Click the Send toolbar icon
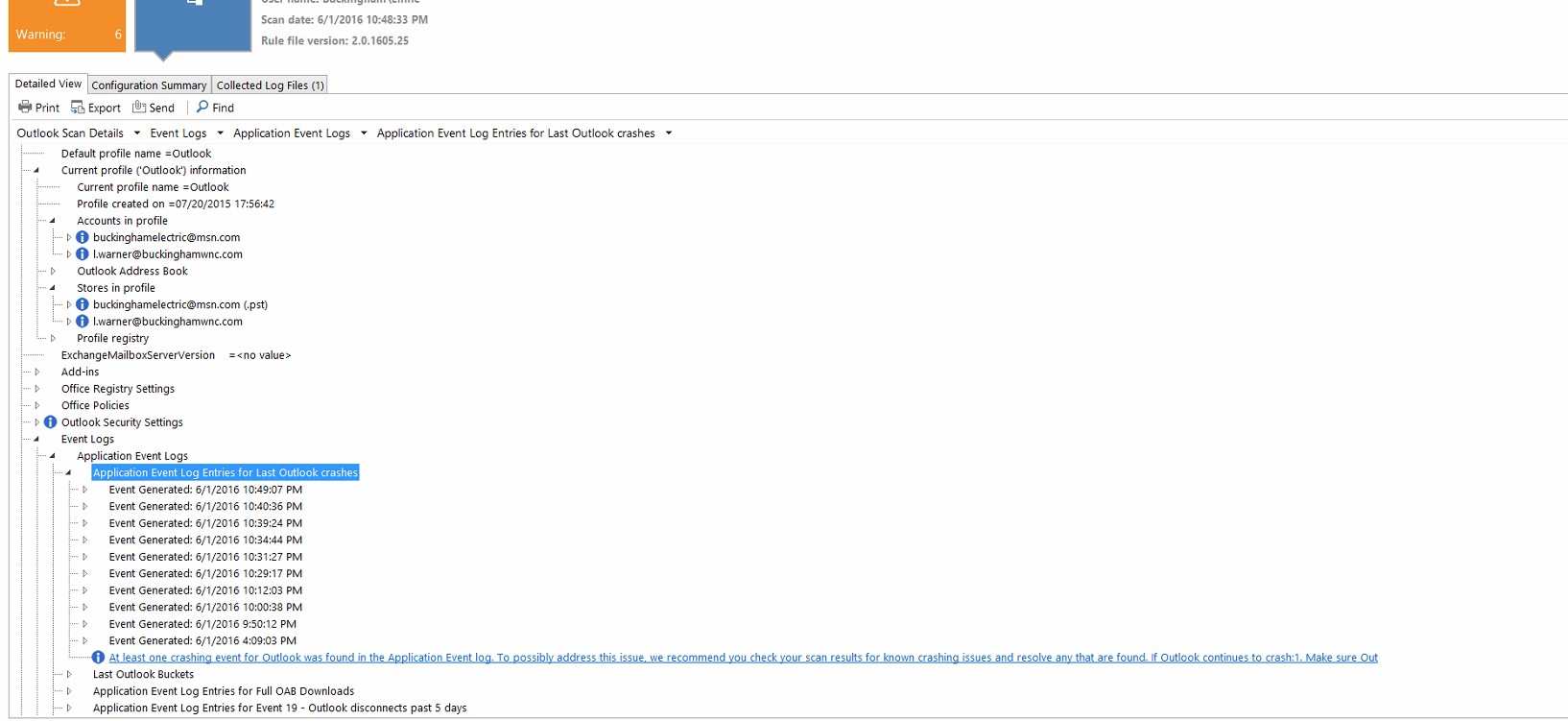 point(139,108)
